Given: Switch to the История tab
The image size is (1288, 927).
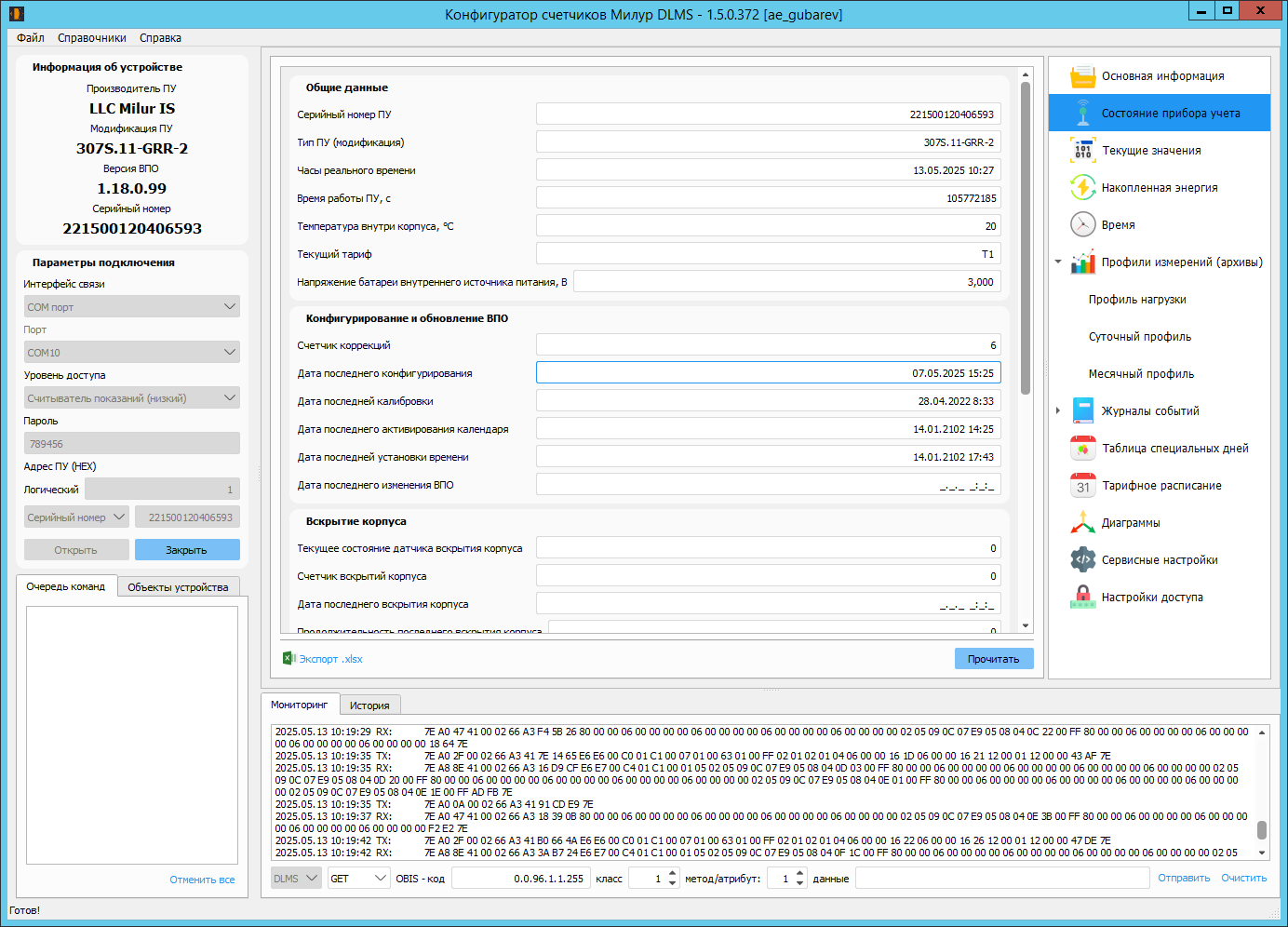Looking at the screenshot, I should (369, 705).
